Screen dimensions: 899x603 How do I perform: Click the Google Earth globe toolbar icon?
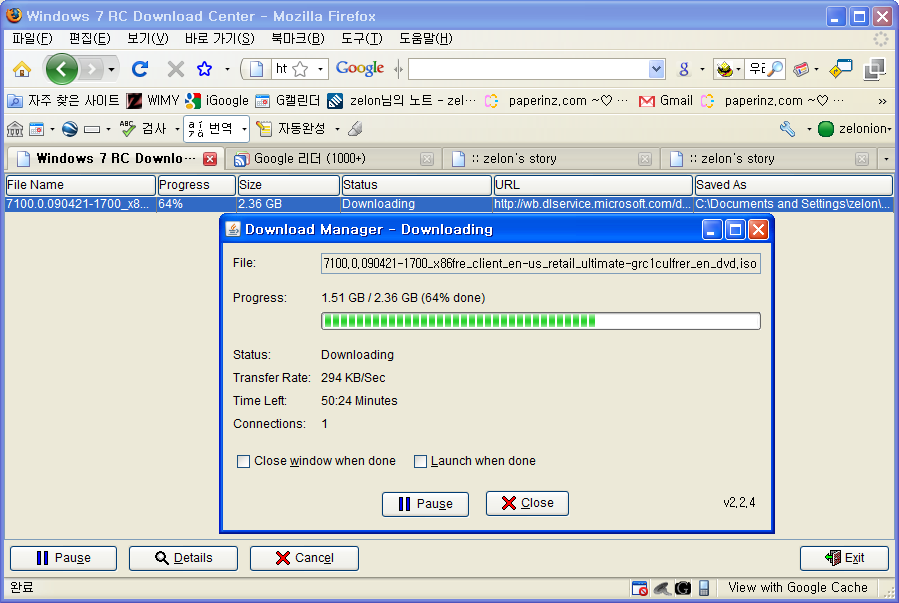(70, 129)
